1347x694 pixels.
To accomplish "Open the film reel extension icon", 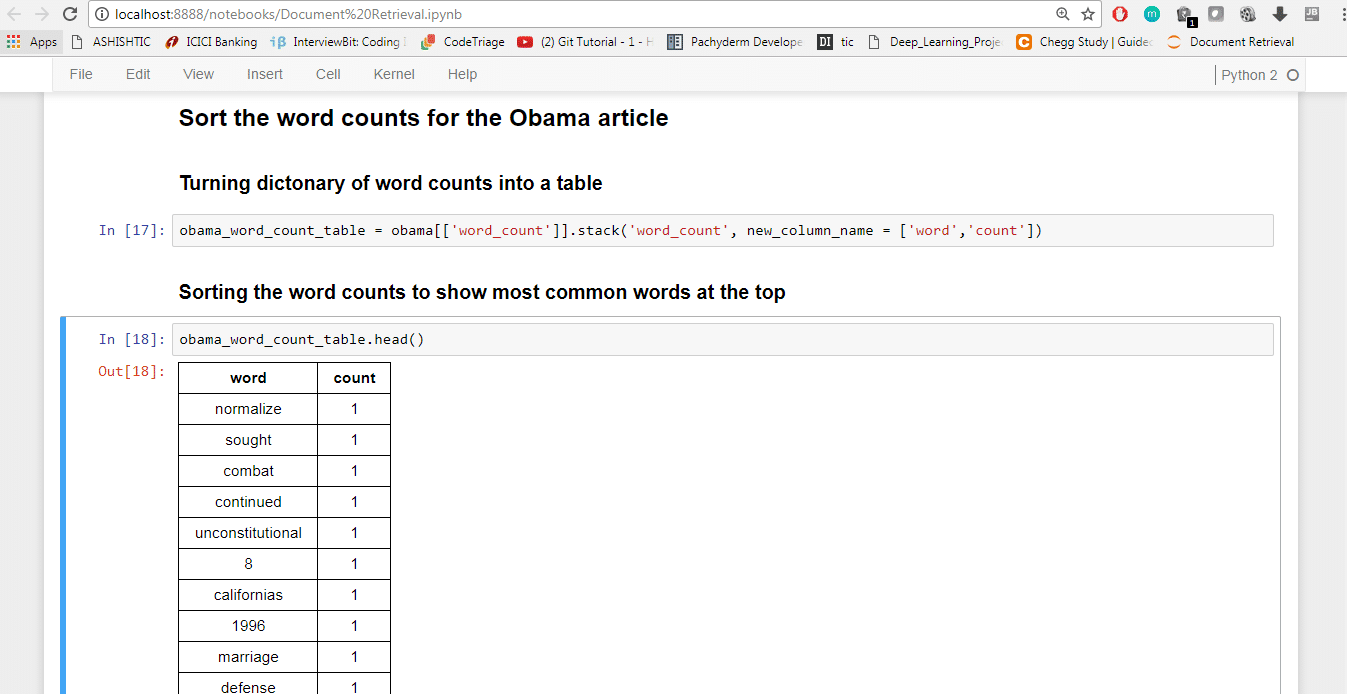I will (1247, 14).
